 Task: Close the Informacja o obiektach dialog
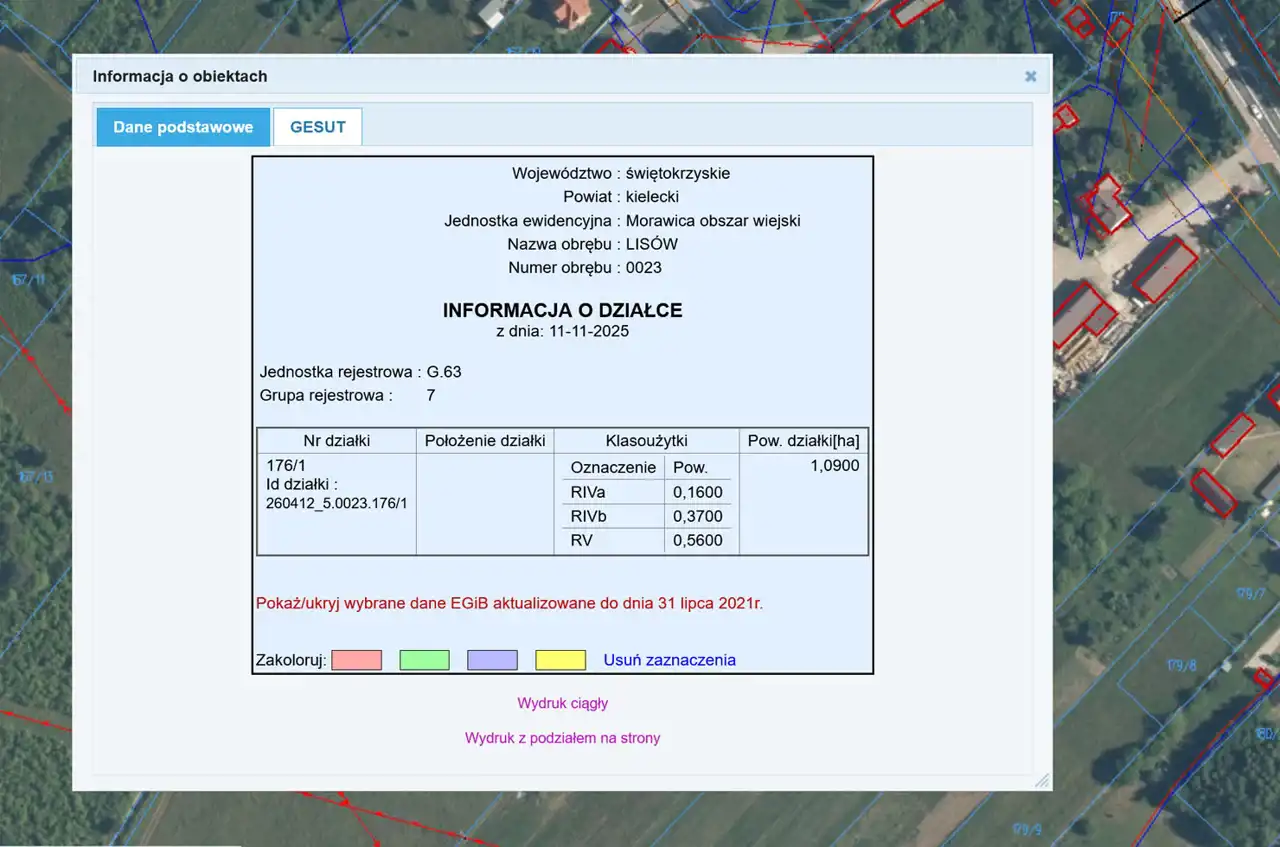point(1030,77)
